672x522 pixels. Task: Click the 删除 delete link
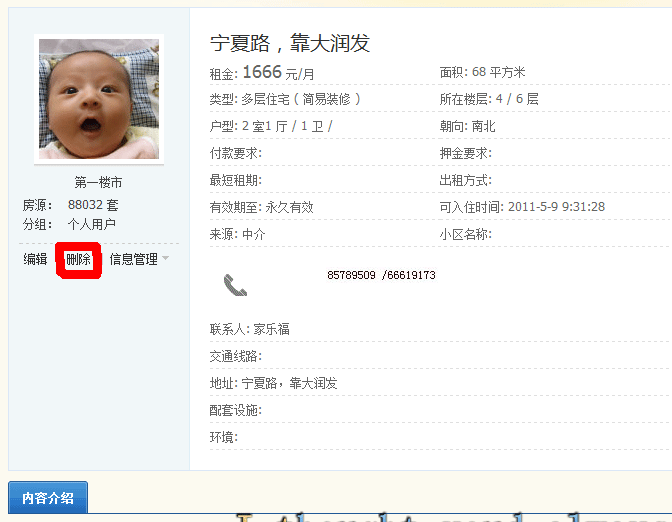78,259
